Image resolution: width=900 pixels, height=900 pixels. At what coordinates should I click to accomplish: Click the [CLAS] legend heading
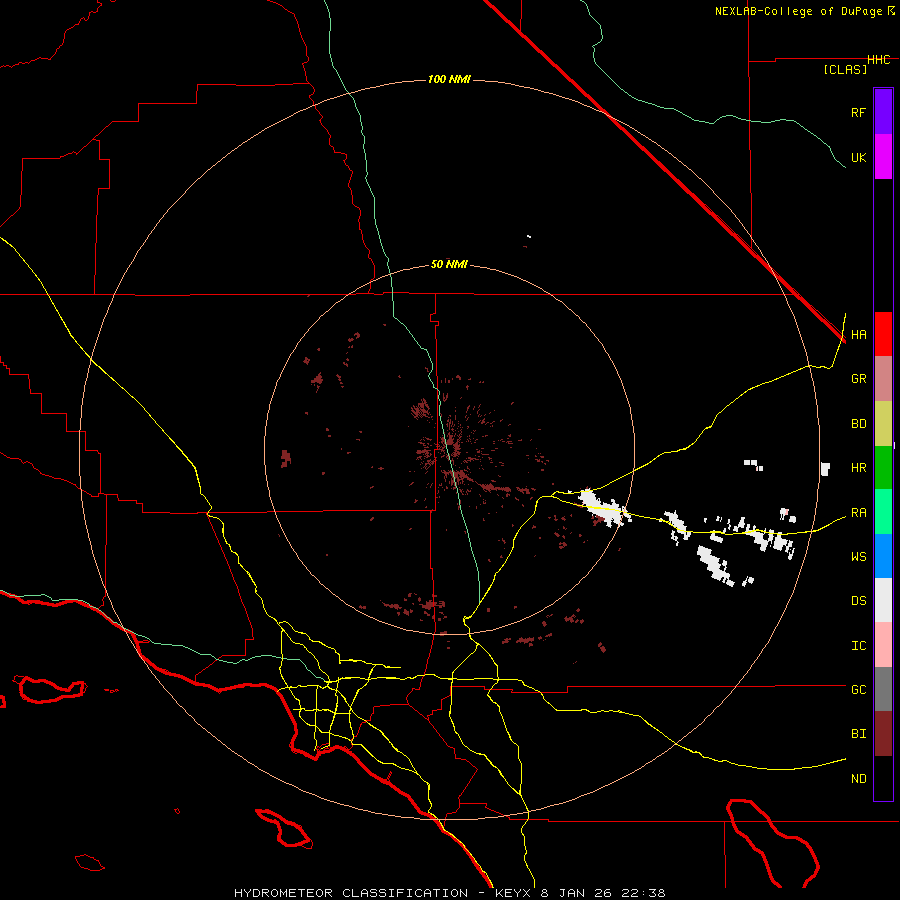[x=845, y=69]
